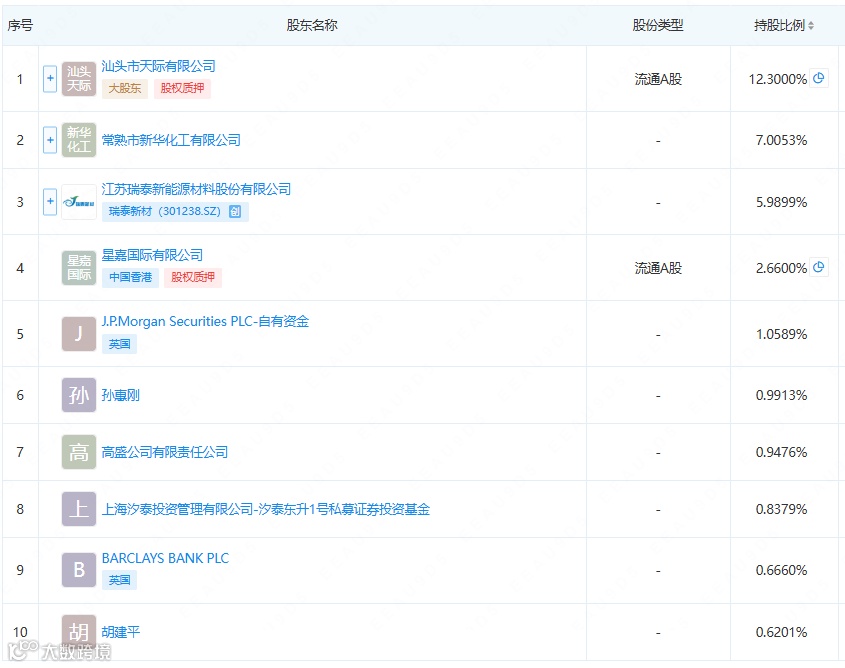
Task: Click 英国 tag under J.P.Morgan
Action: (x=119, y=344)
